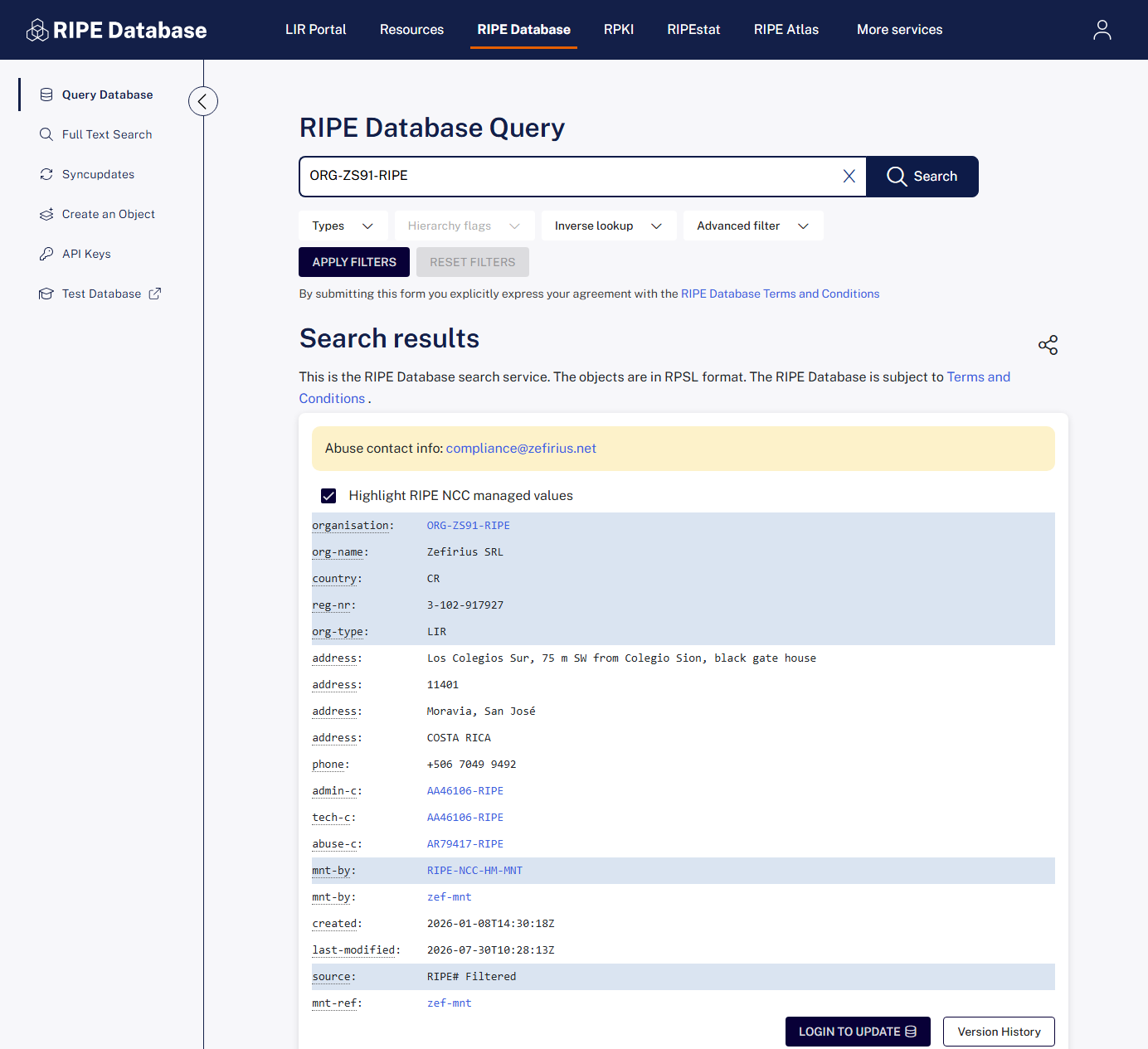Image resolution: width=1148 pixels, height=1049 pixels.
Task: Open the mnt-ref zef-mnt link
Action: [450, 1003]
